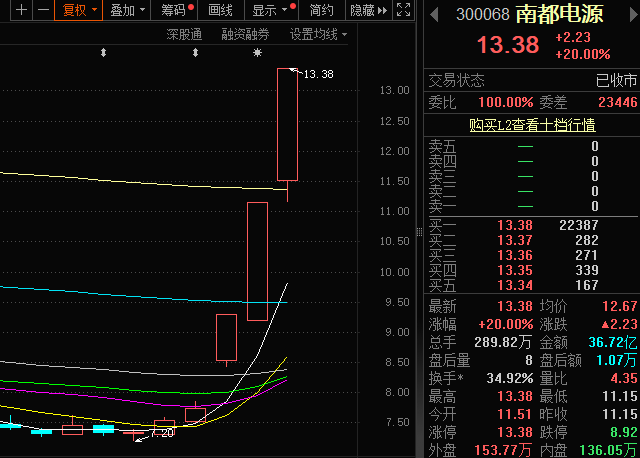
Task: Select the 画线 drawing tool
Action: [x=220, y=10]
